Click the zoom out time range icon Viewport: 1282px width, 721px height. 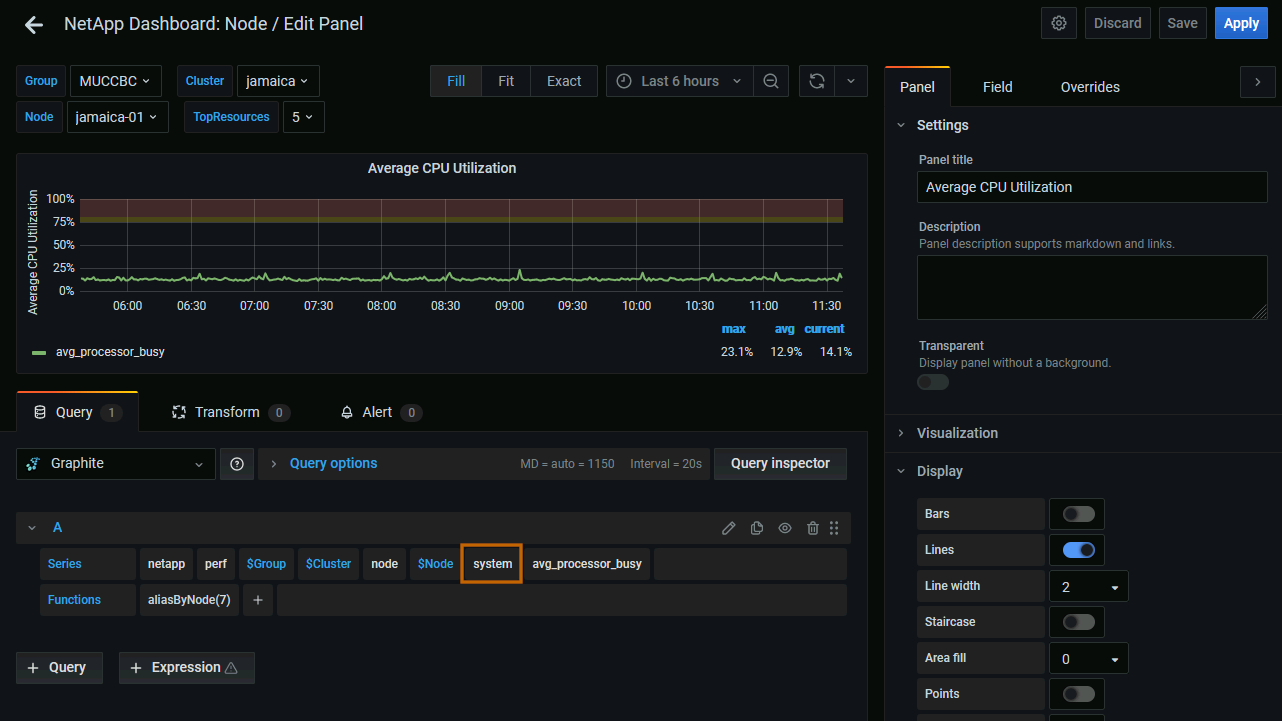(771, 81)
